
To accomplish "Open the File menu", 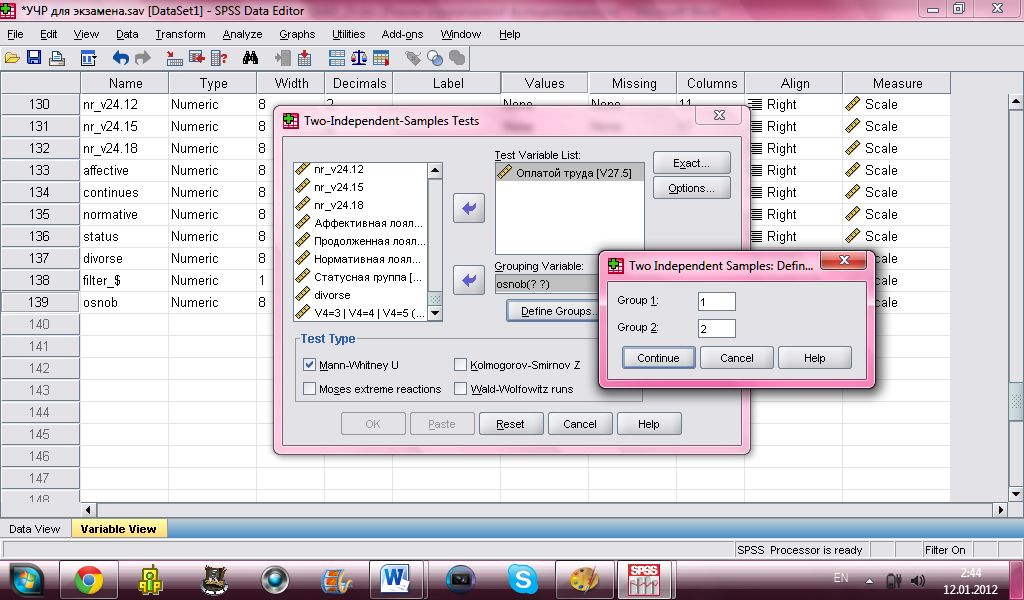I will (15, 34).
